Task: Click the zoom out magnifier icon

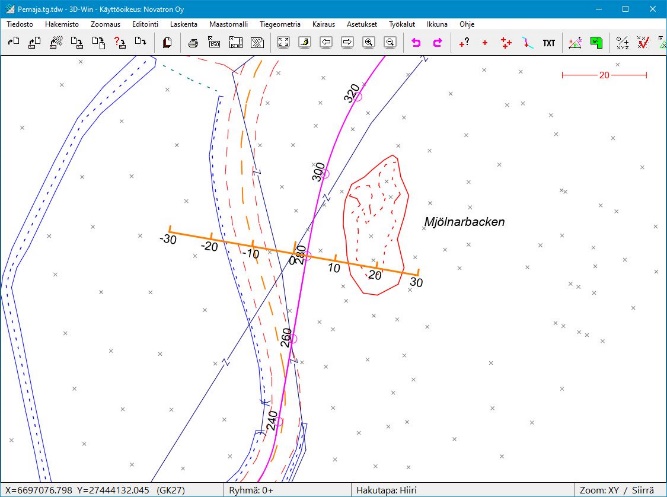Action: (x=389, y=43)
